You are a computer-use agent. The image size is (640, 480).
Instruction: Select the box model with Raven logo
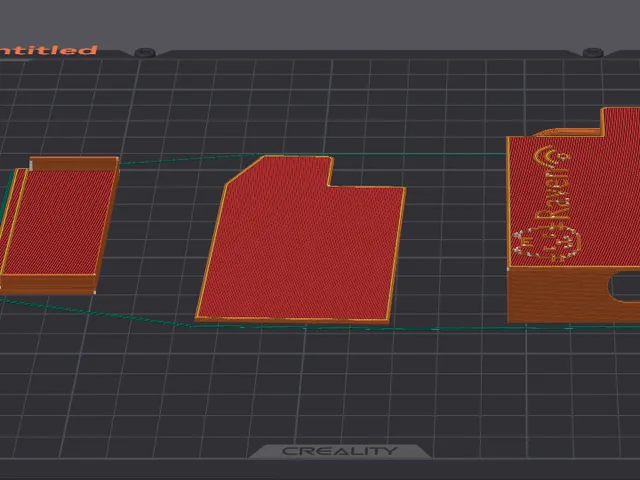pyautogui.click(x=573, y=215)
